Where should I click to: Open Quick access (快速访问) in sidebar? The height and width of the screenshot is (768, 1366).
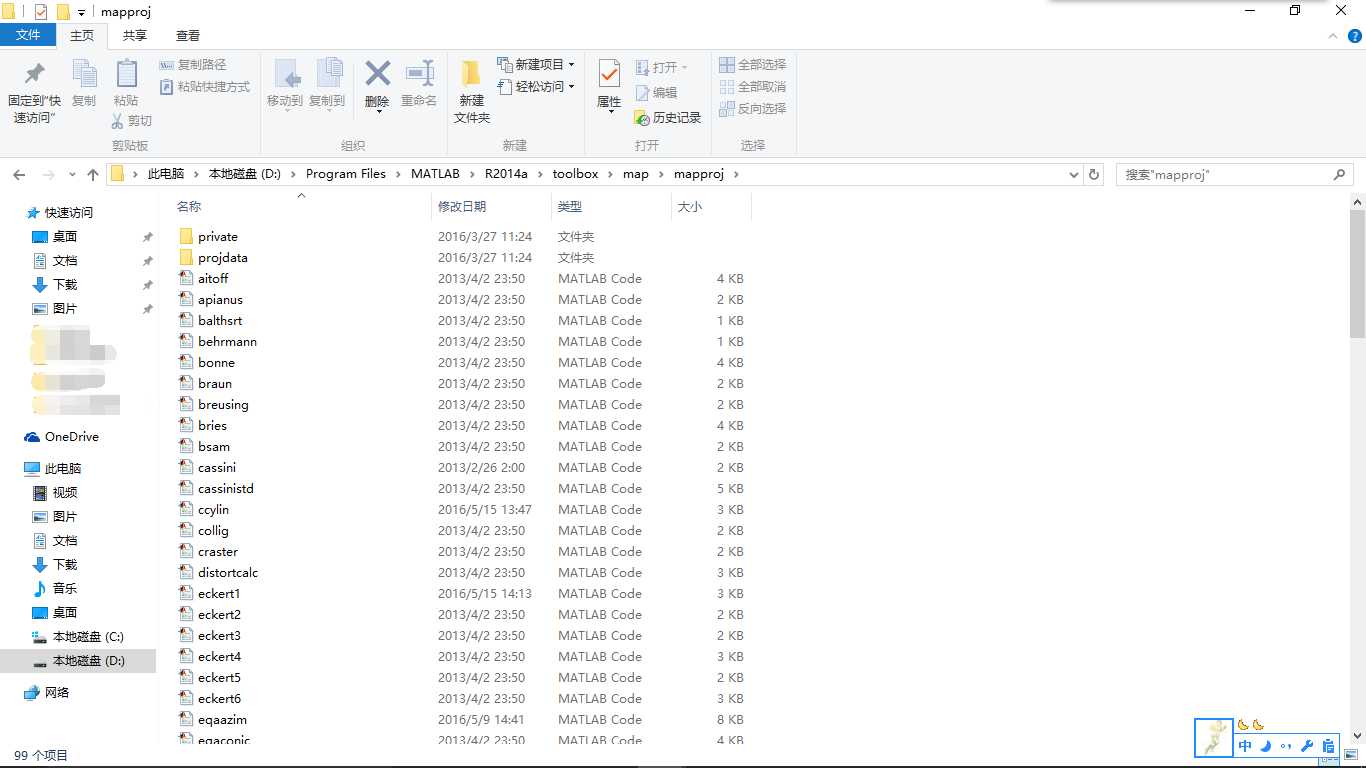pos(60,213)
